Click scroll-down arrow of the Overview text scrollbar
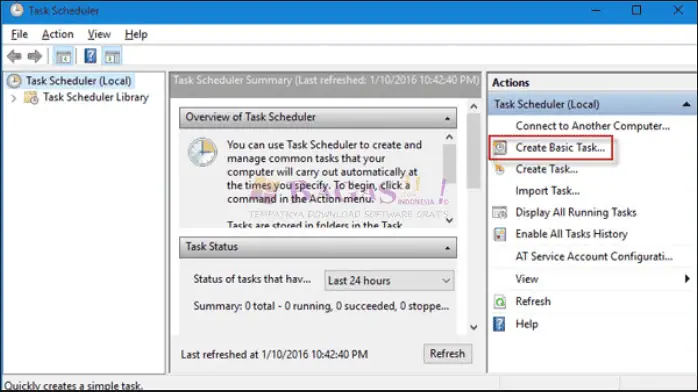Screen dimensions: 698x392 pos(450,220)
